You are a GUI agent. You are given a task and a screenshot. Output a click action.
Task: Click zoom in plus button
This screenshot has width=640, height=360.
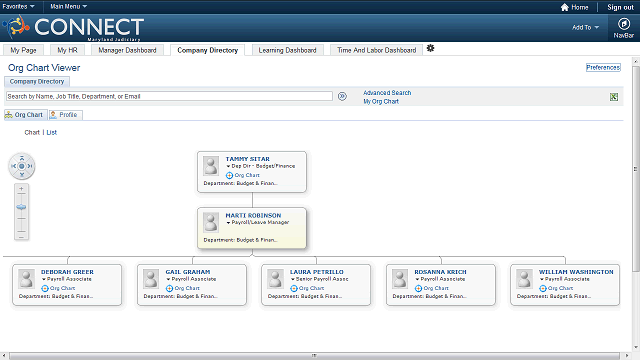pyautogui.click(x=21, y=189)
